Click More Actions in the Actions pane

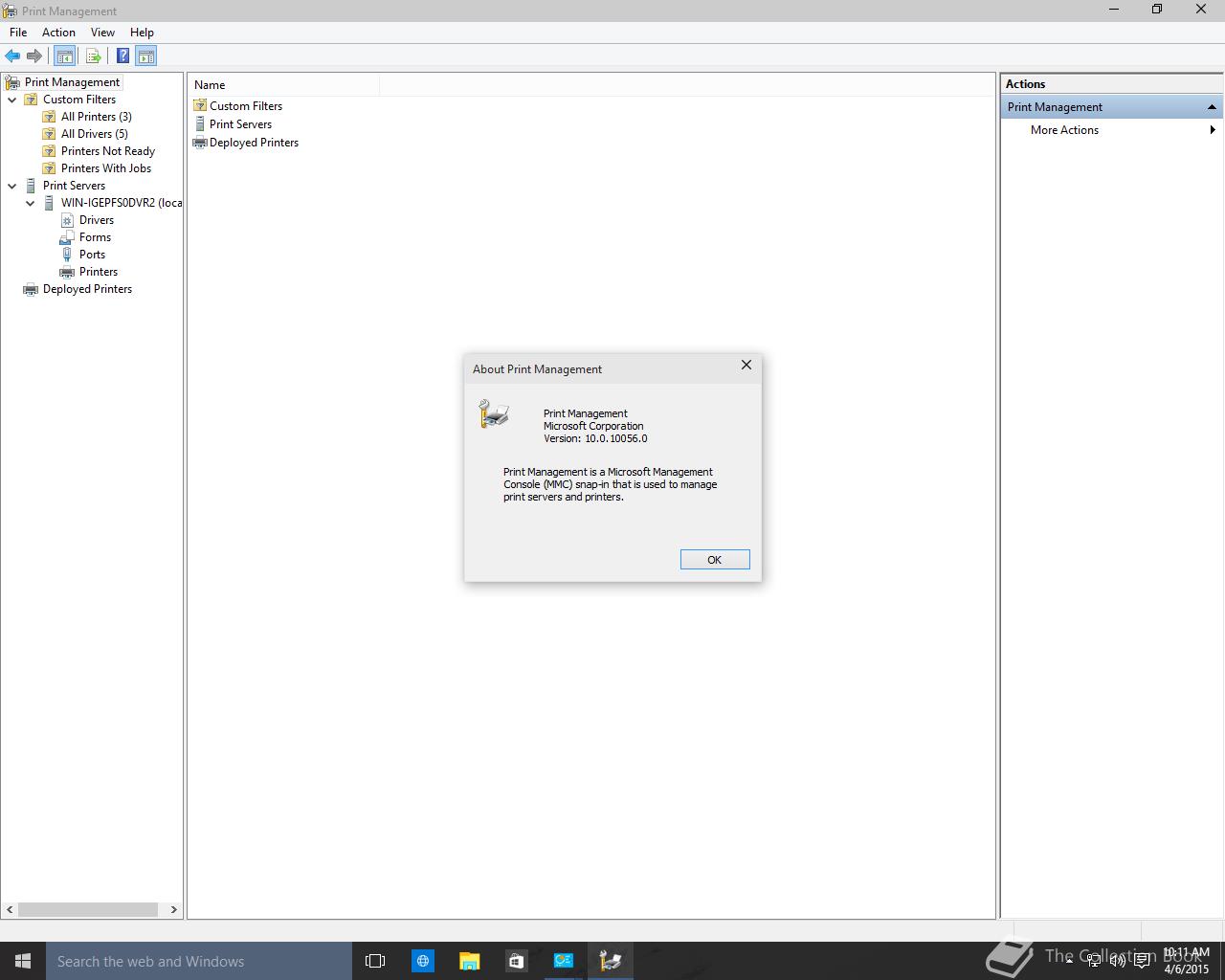point(1064,130)
